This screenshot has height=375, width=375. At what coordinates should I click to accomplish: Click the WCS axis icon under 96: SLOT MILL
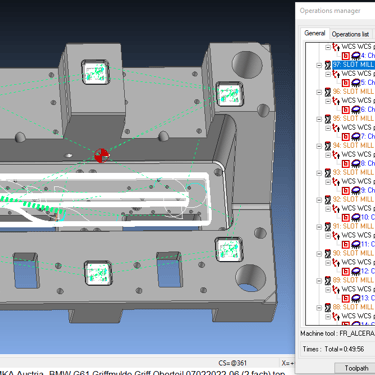pyautogui.click(x=336, y=101)
